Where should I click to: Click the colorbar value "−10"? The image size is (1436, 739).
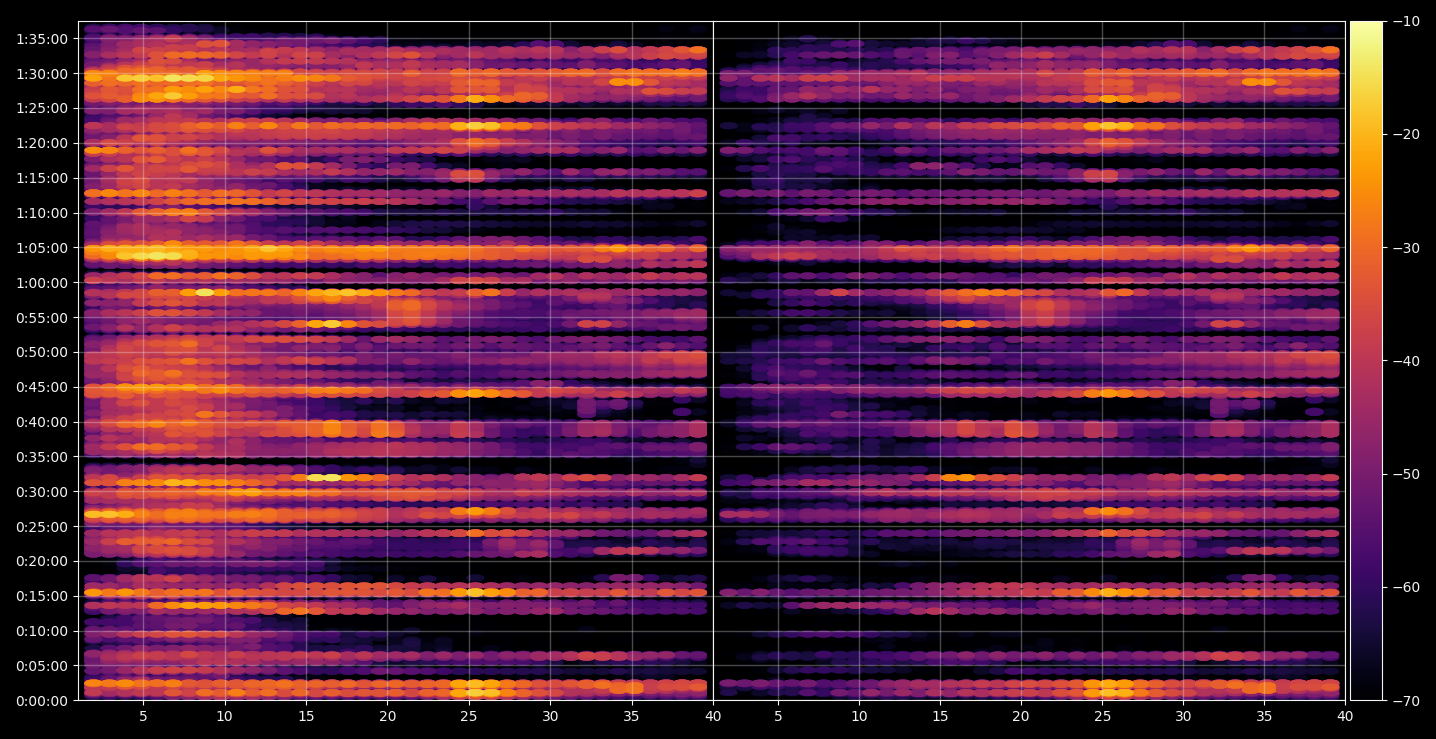click(1405, 21)
